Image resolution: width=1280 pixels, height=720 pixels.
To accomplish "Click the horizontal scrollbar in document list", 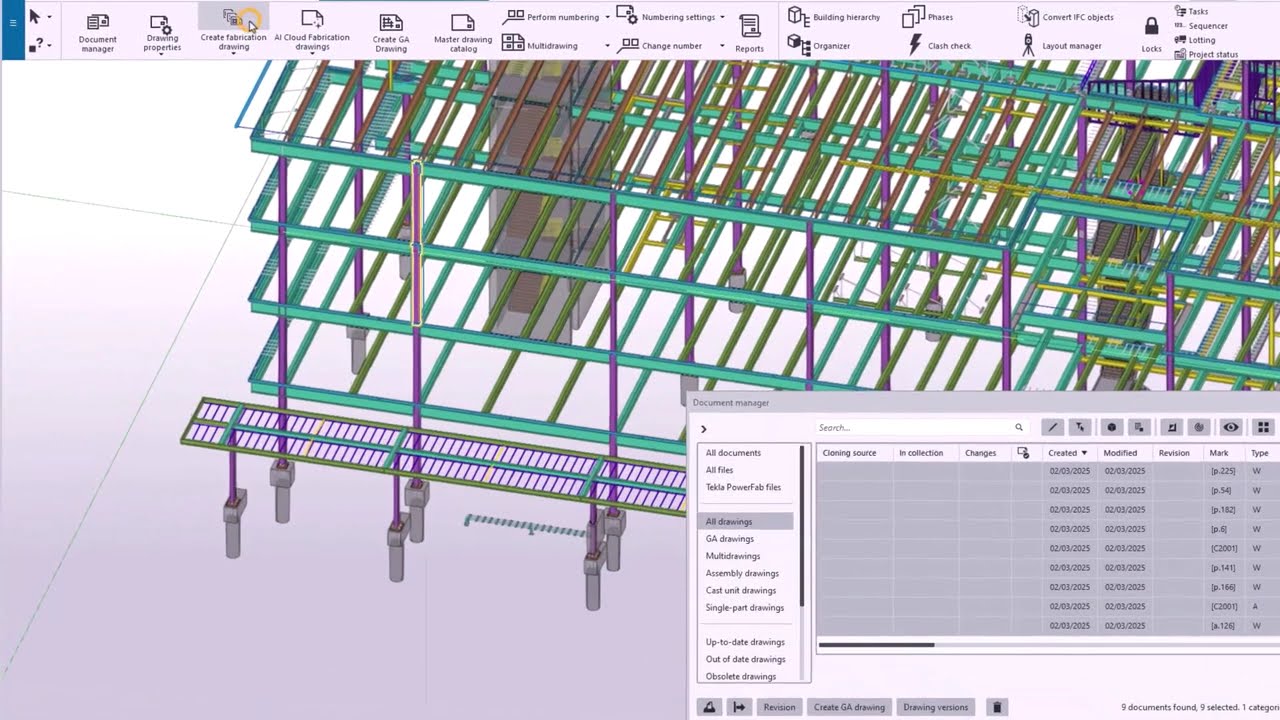I will (x=877, y=645).
